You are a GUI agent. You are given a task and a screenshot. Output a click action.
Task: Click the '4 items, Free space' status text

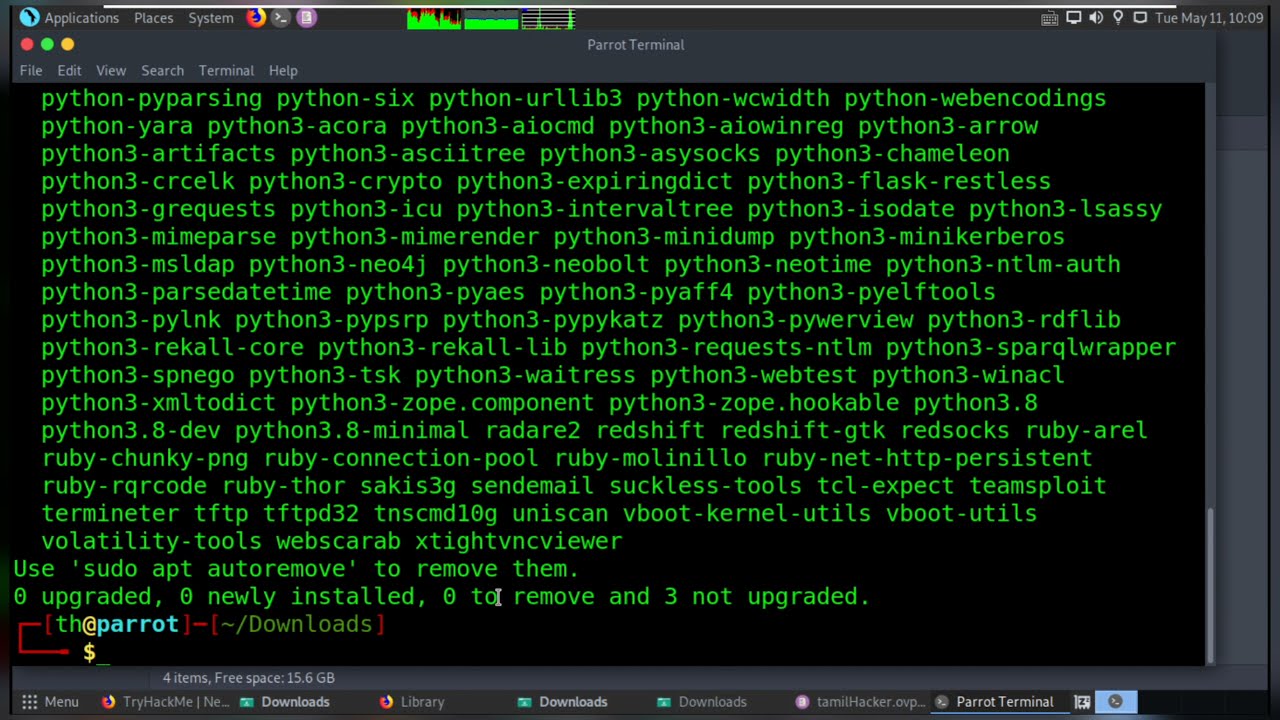point(249,678)
